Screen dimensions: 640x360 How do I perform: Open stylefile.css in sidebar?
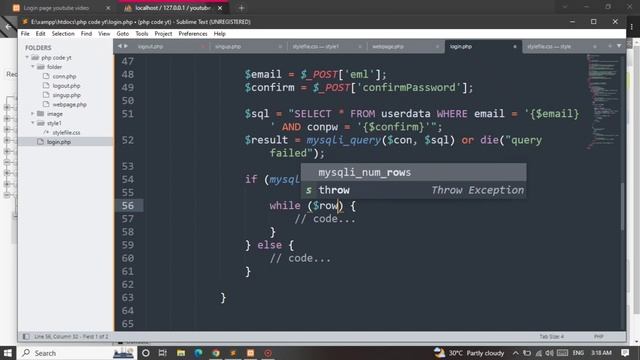(x=66, y=132)
